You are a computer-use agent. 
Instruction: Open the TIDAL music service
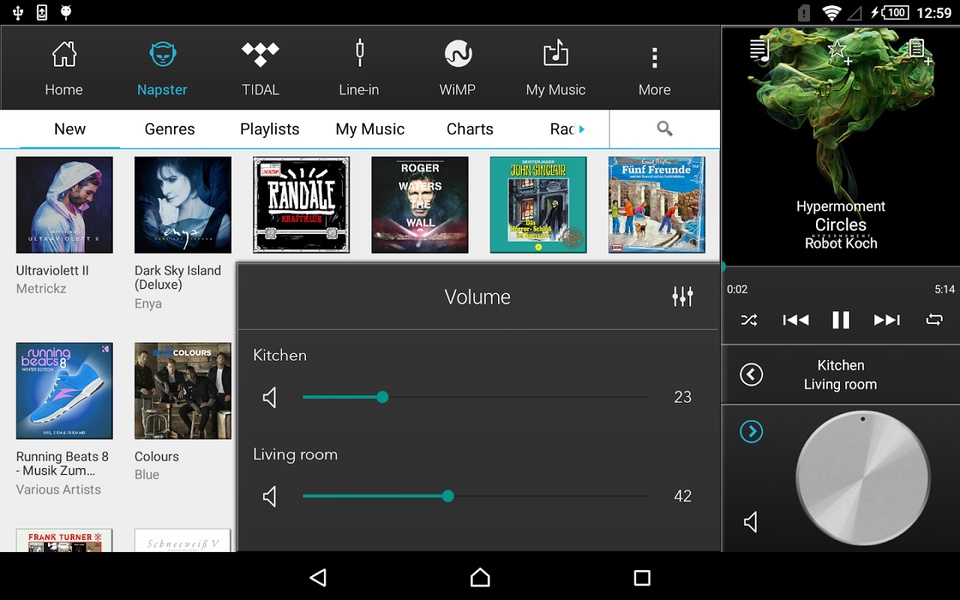(260, 67)
